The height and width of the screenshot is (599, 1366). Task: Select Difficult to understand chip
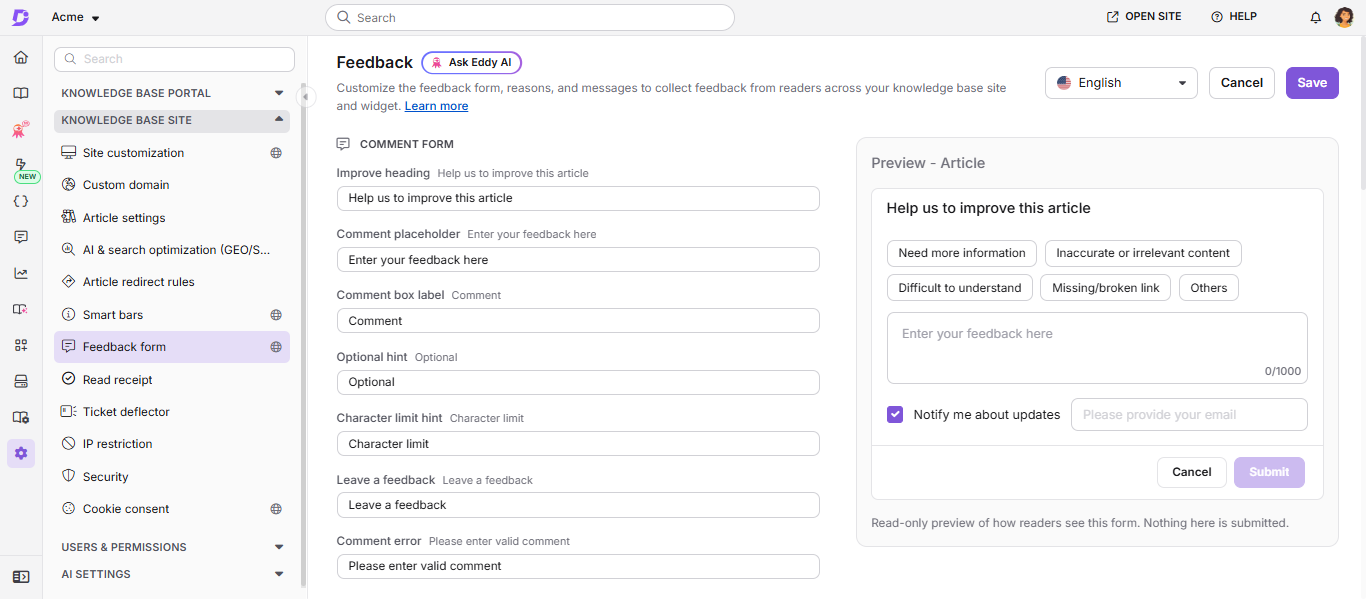[x=960, y=288]
